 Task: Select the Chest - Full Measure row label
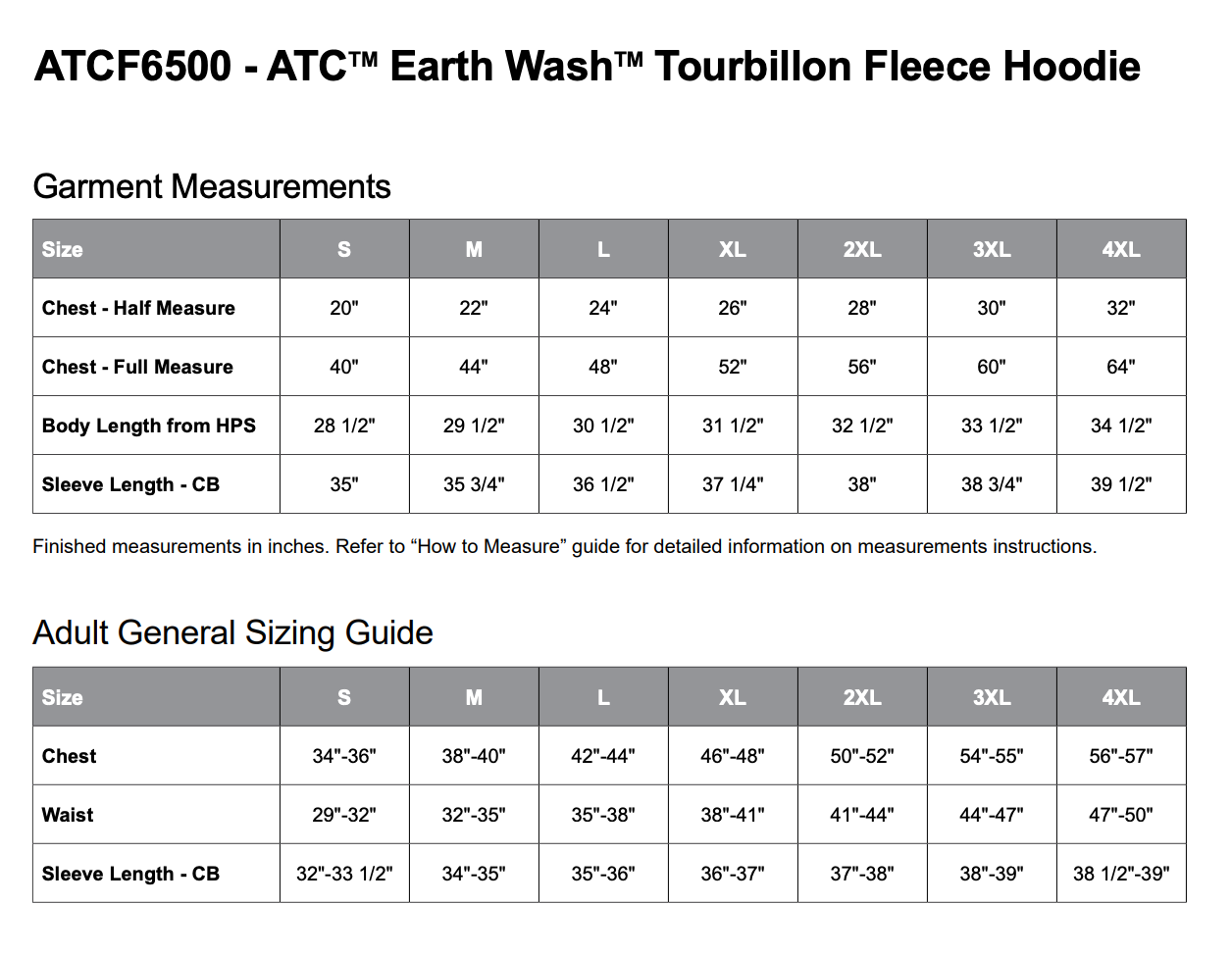(x=137, y=367)
